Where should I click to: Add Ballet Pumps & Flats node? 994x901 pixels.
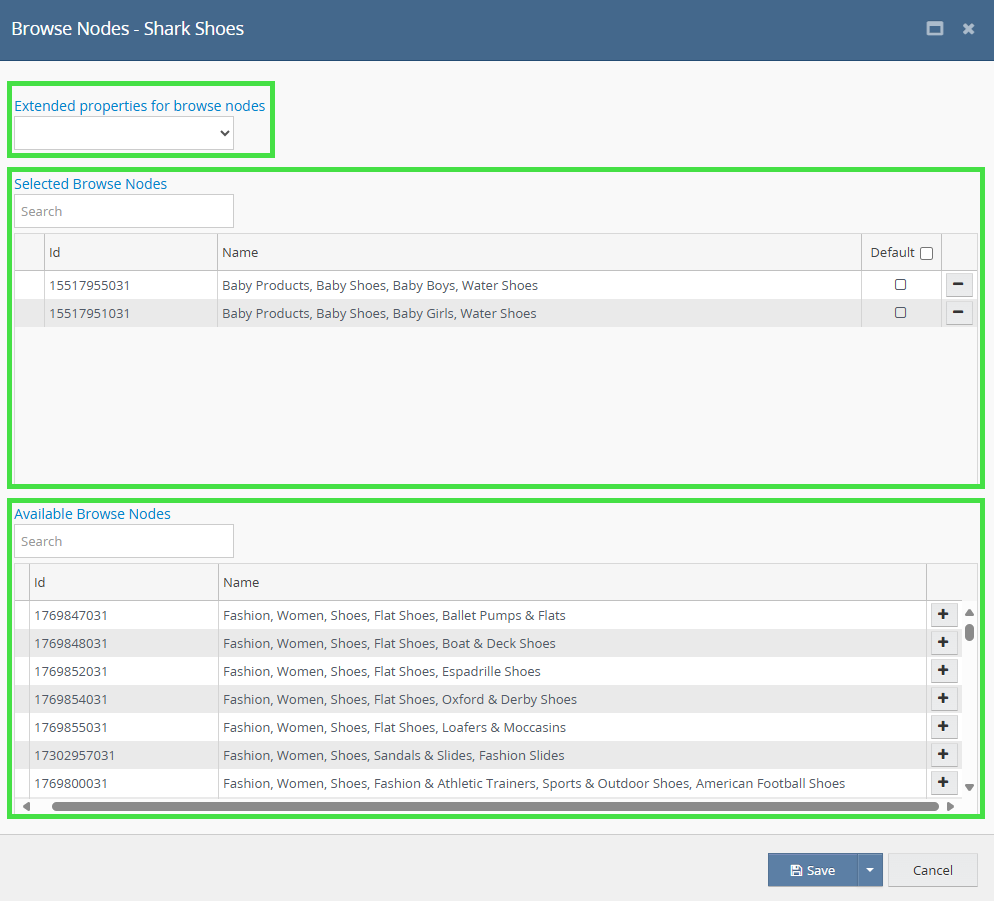[943, 614]
